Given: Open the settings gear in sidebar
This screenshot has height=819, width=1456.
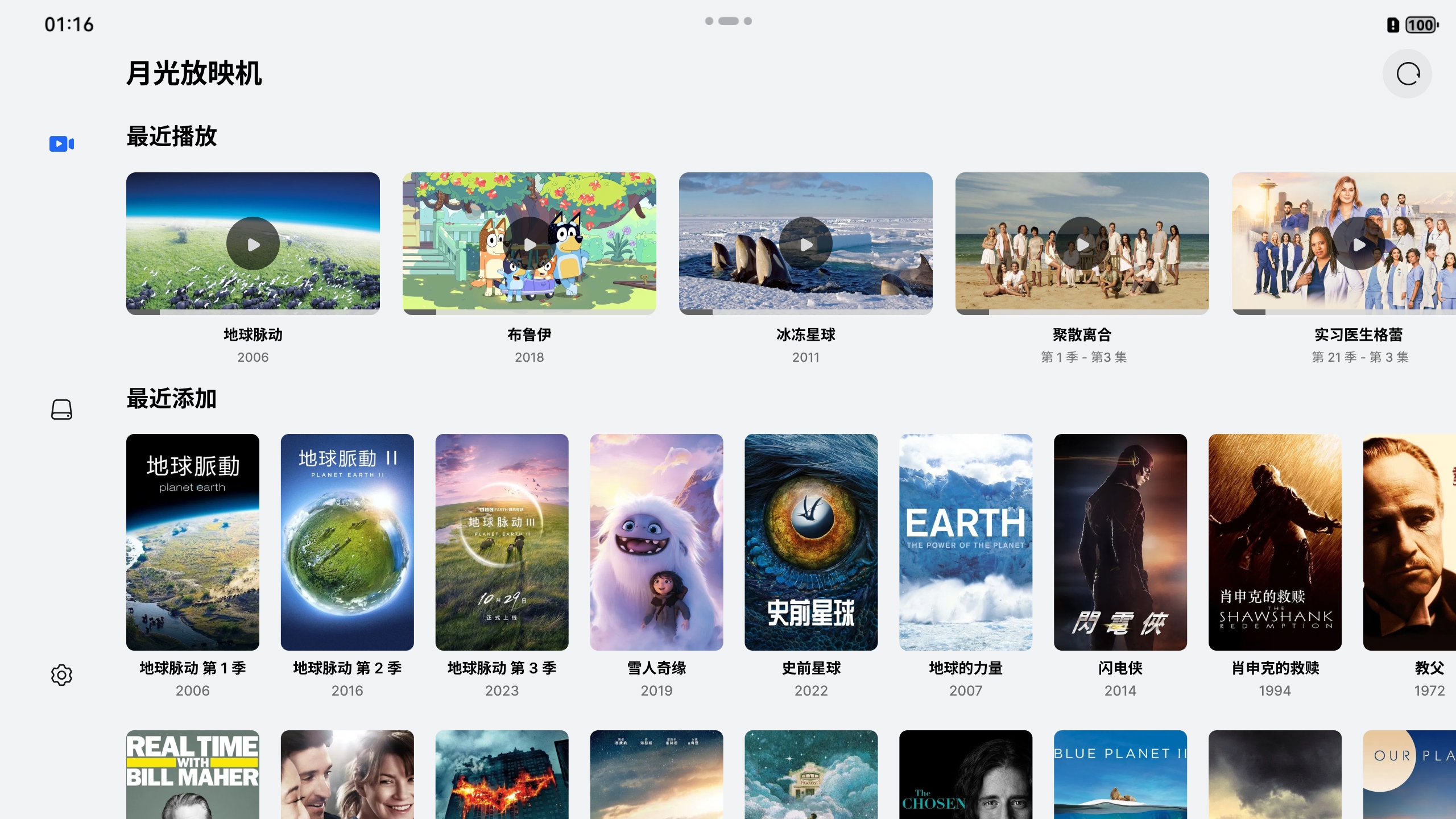Looking at the screenshot, I should [61, 675].
